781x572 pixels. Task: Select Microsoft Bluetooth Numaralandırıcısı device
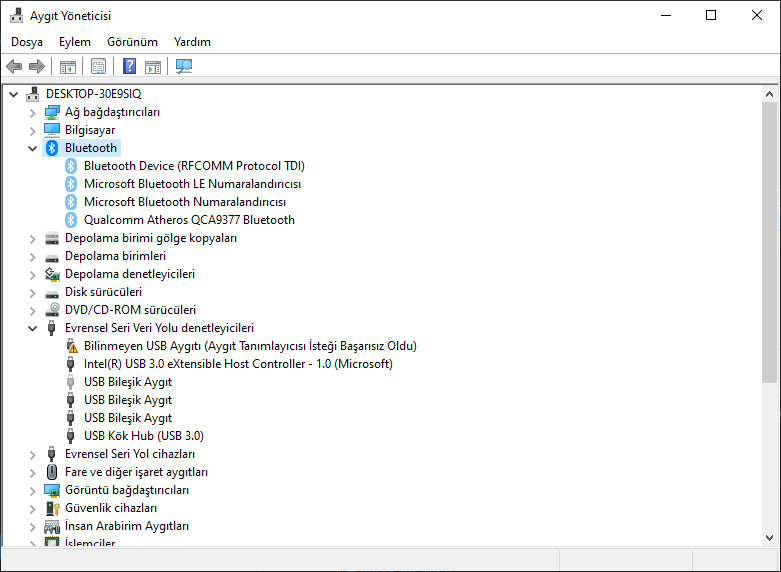(x=185, y=202)
